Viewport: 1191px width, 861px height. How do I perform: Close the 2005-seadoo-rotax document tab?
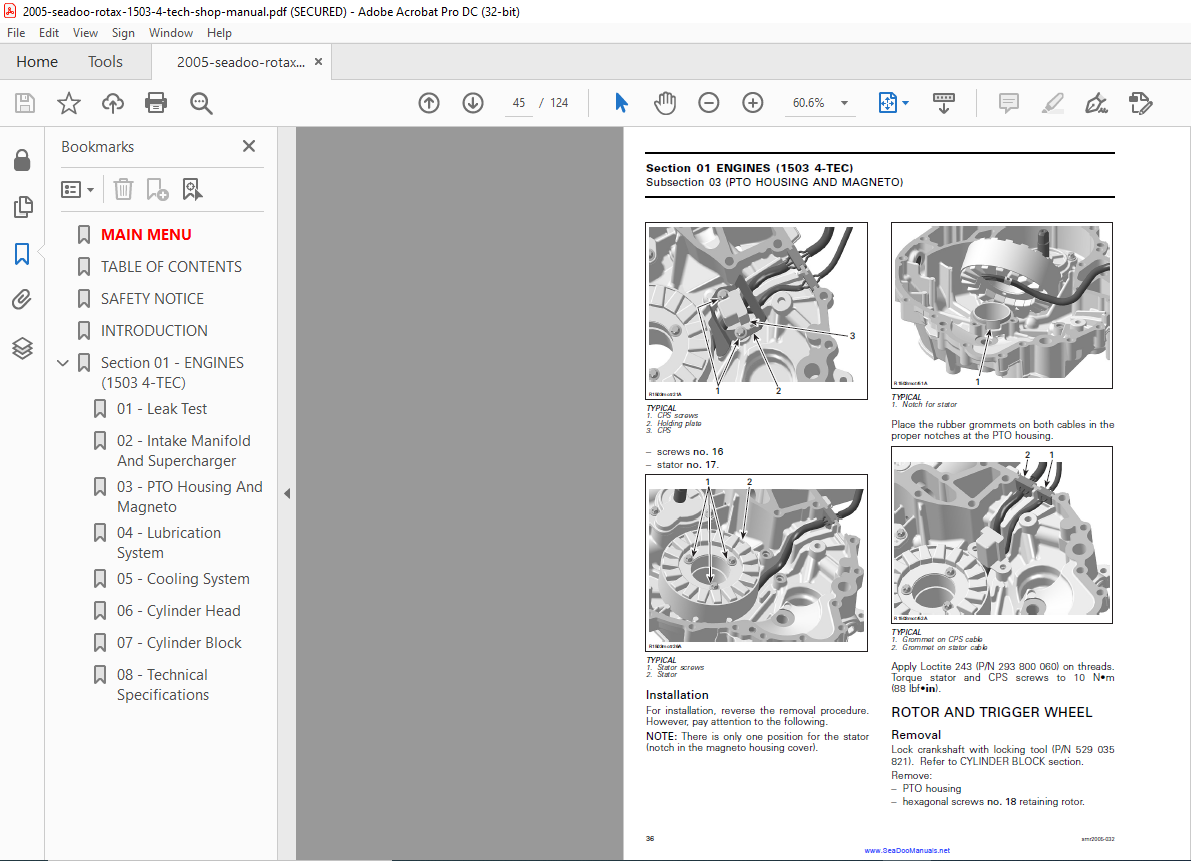(318, 62)
